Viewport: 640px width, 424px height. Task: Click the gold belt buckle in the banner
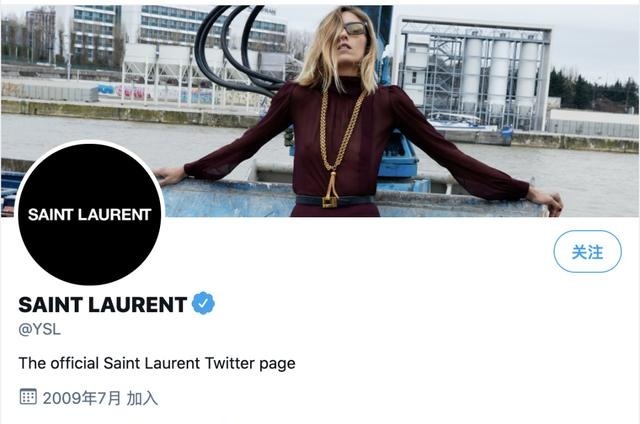(330, 202)
